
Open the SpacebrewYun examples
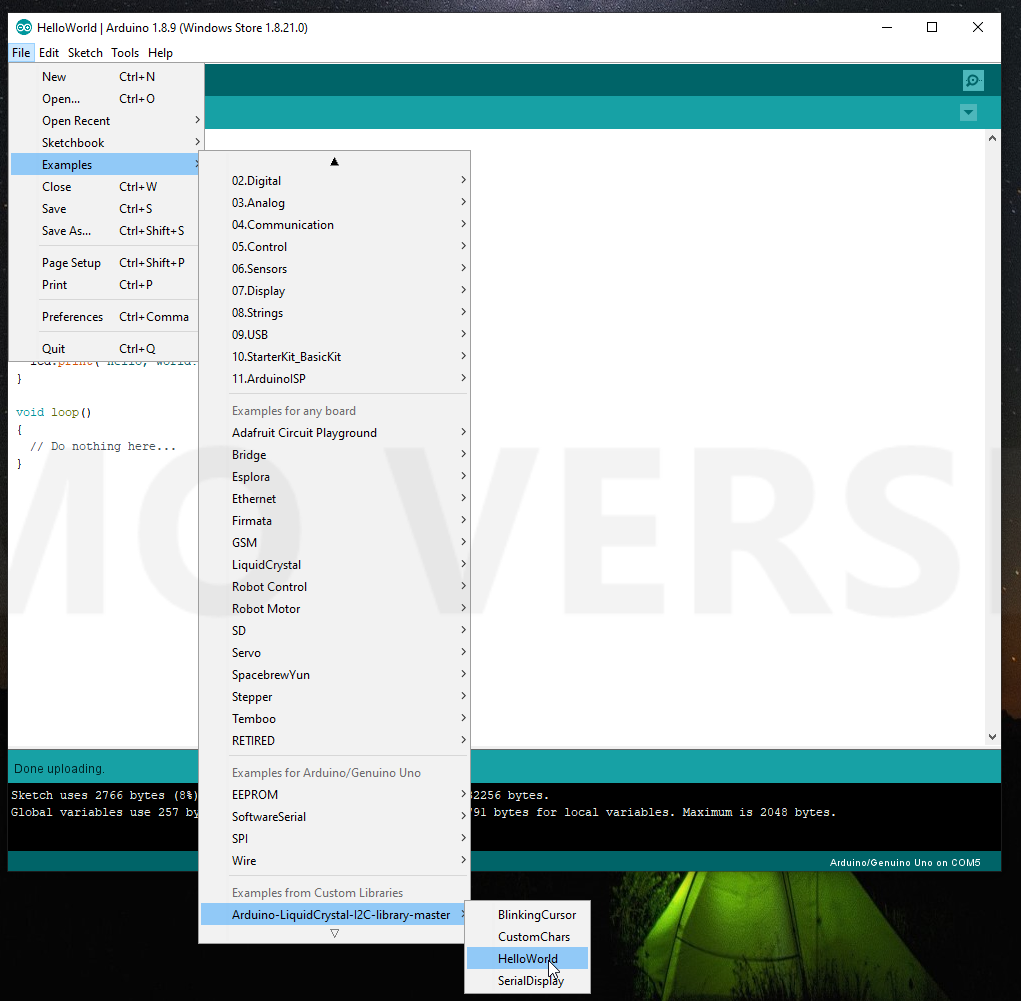pos(335,675)
